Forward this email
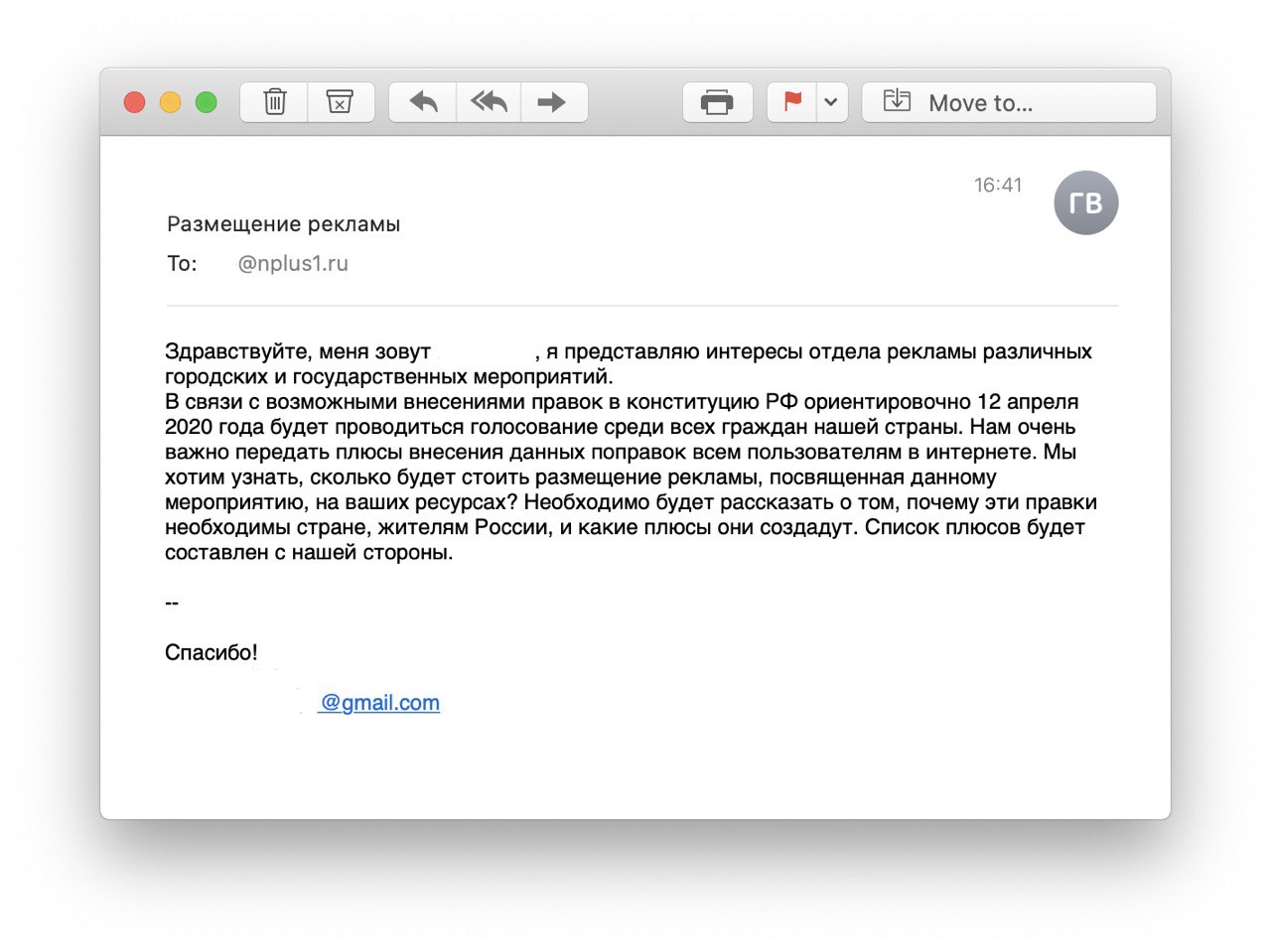The image size is (1271, 952). [552, 102]
